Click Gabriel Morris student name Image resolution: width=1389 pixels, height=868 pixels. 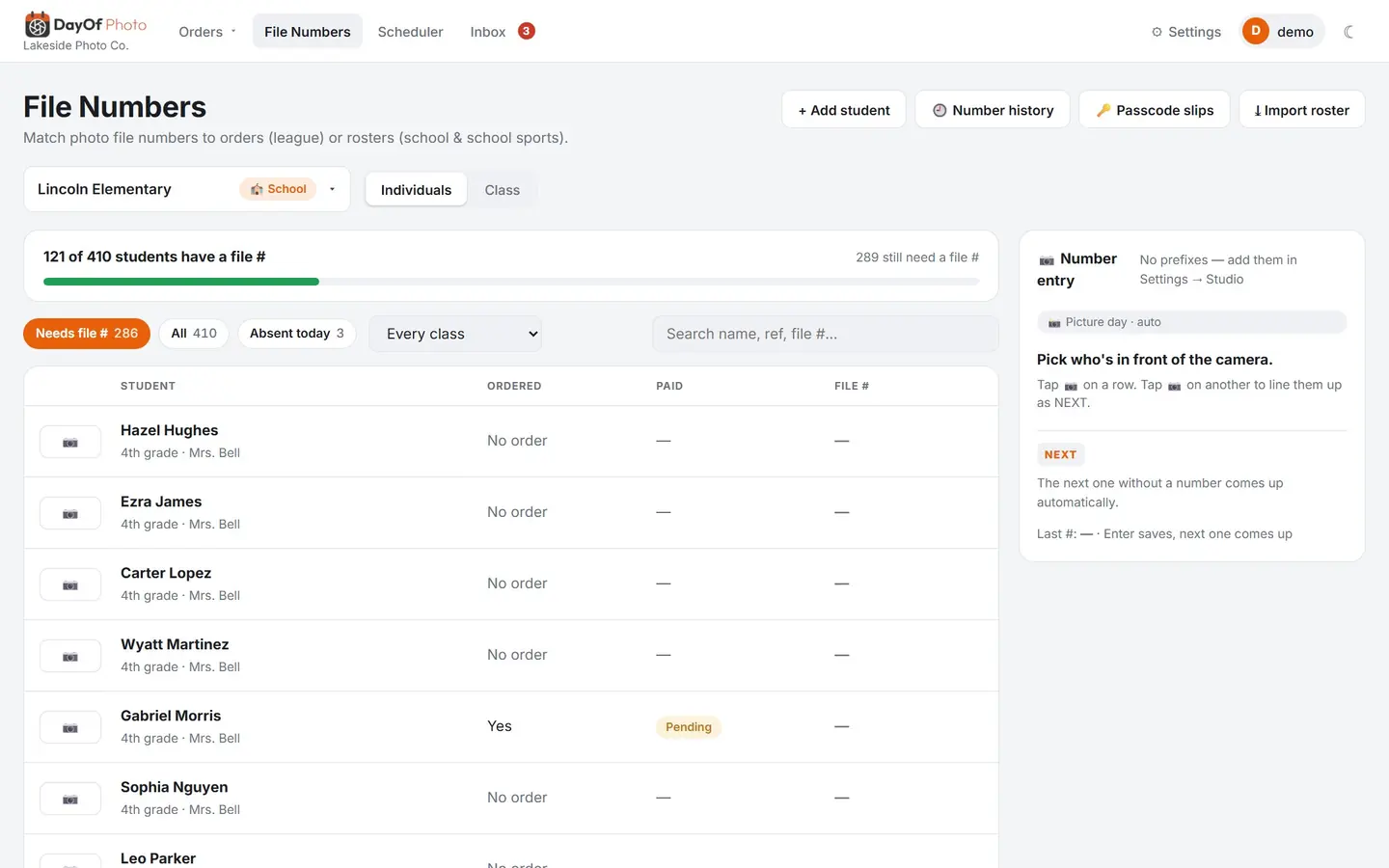171,716
